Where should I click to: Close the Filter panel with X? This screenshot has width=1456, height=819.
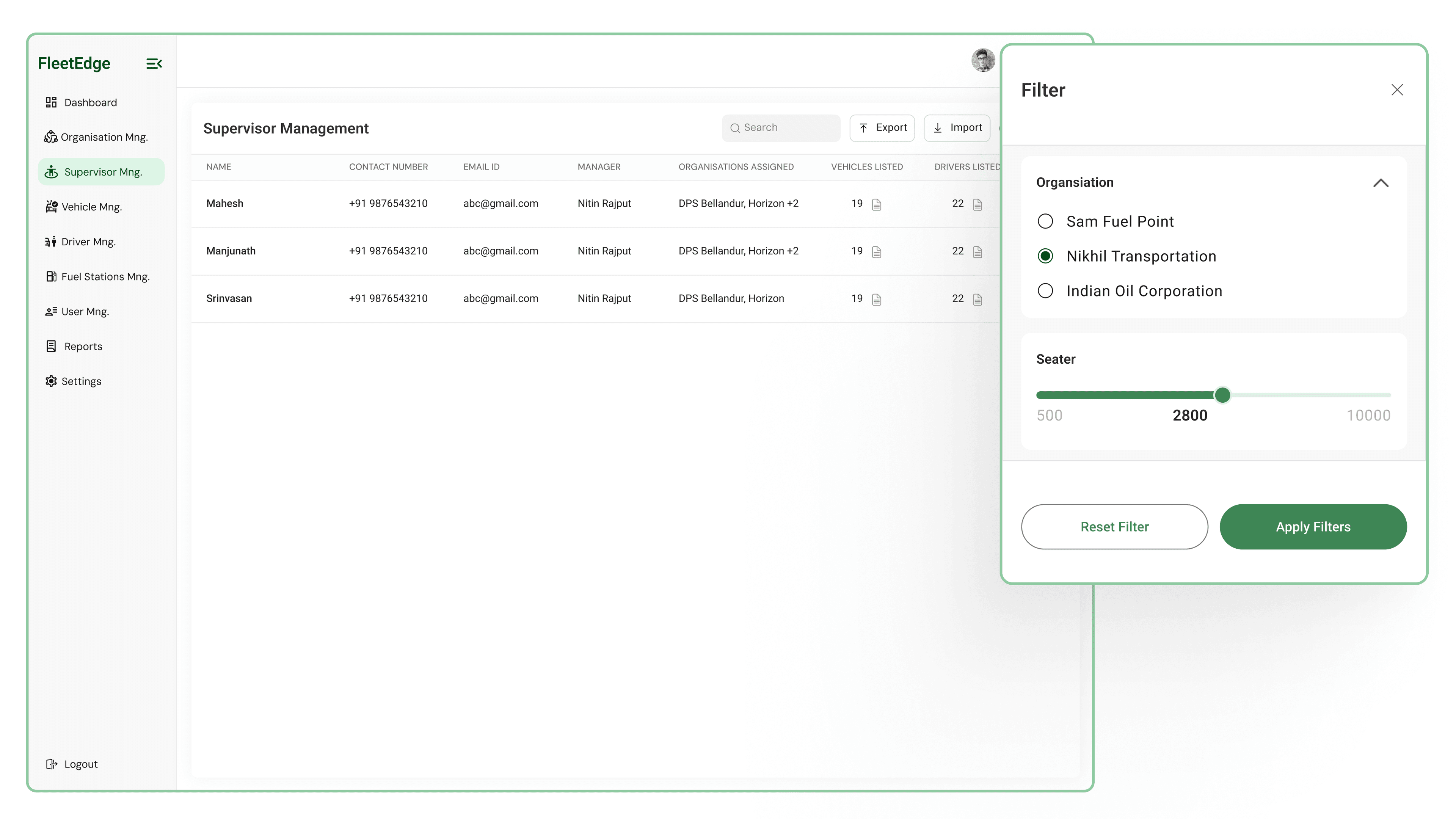click(1397, 90)
